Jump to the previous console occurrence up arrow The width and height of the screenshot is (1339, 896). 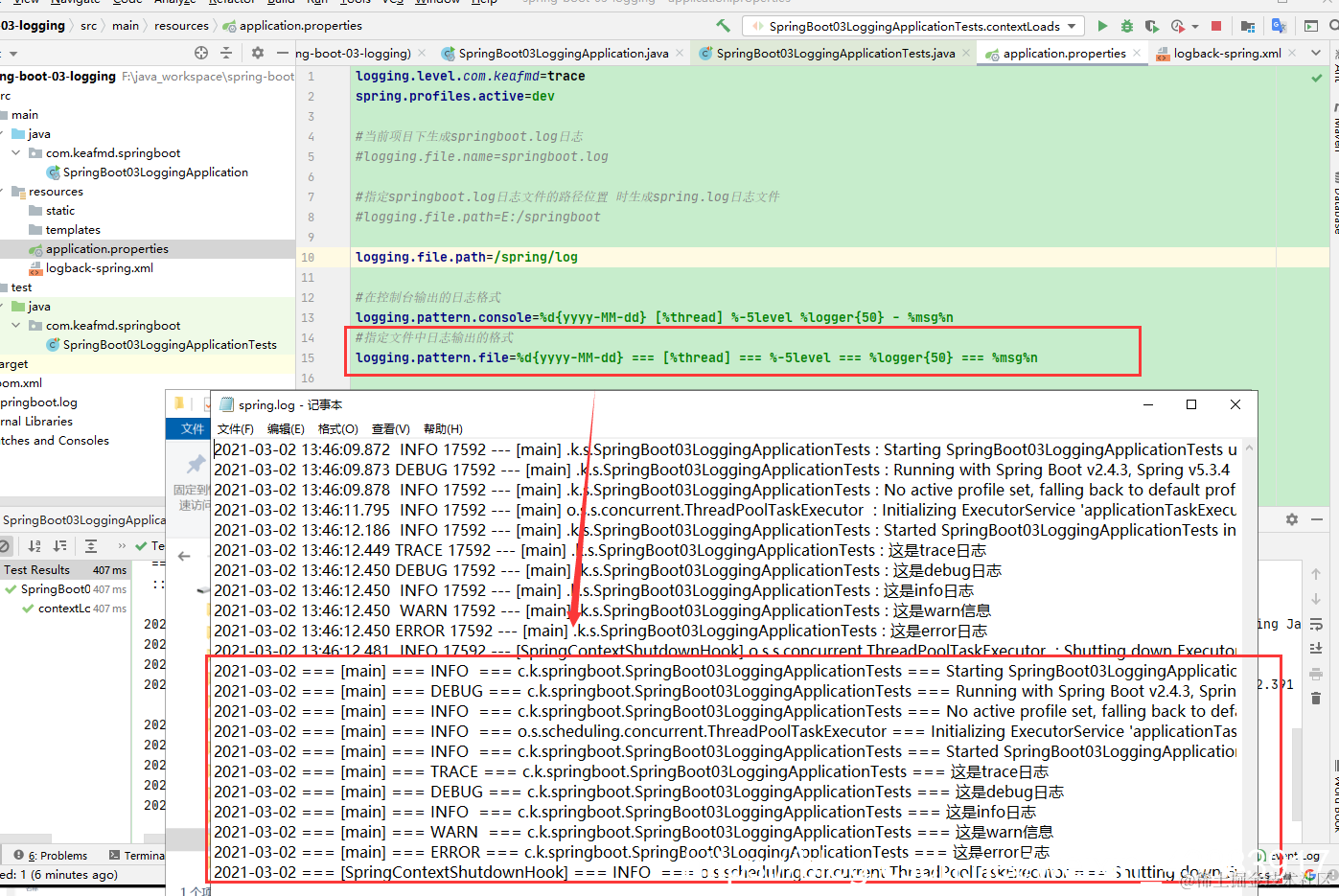click(x=1316, y=573)
